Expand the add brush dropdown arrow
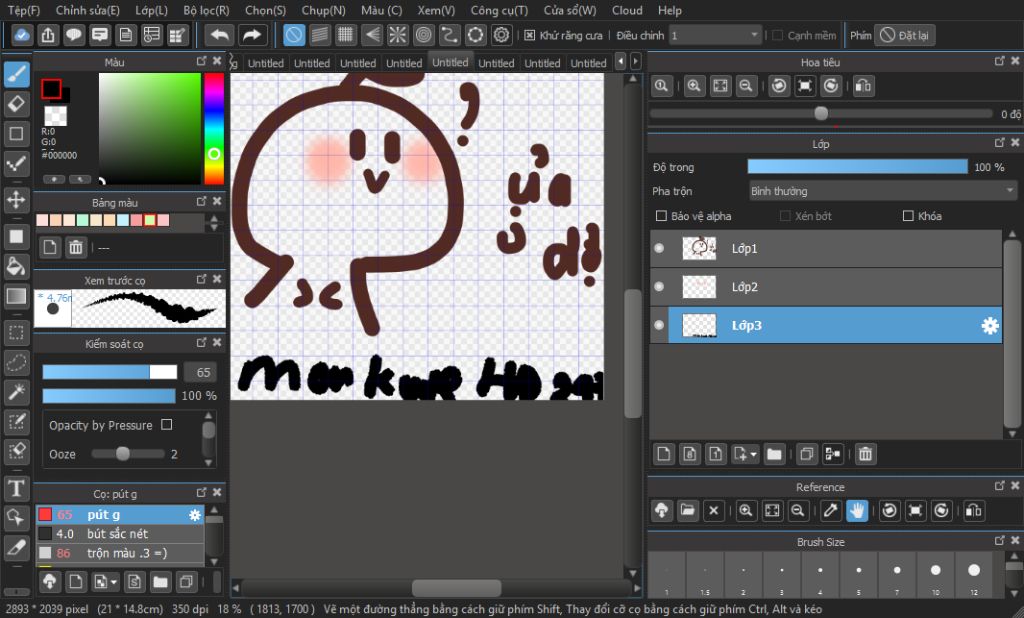The width and height of the screenshot is (1024, 618). pyautogui.click(x=114, y=581)
